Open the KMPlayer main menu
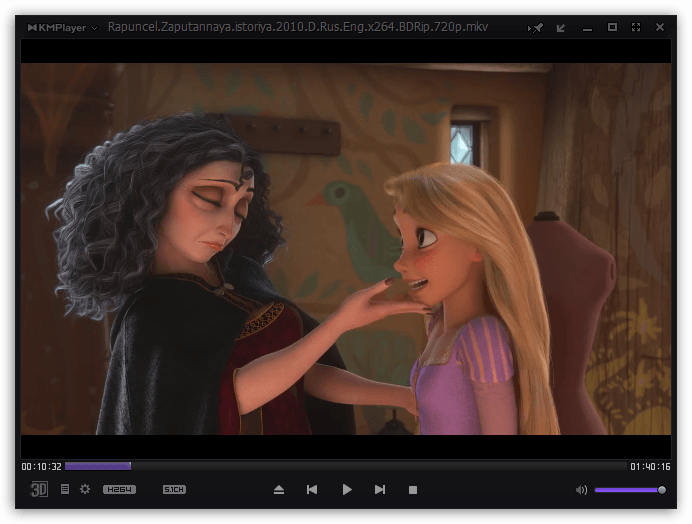 pyautogui.click(x=57, y=28)
